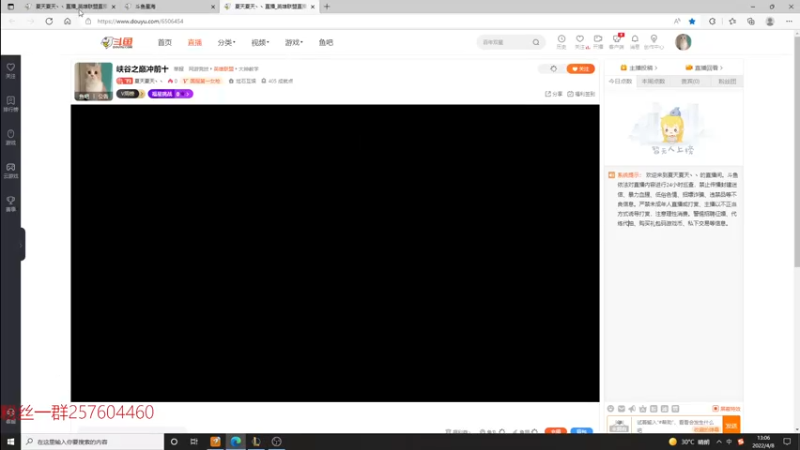Click the favorite star in address bar
Screen dimensions: 800x450
pos(692,21)
